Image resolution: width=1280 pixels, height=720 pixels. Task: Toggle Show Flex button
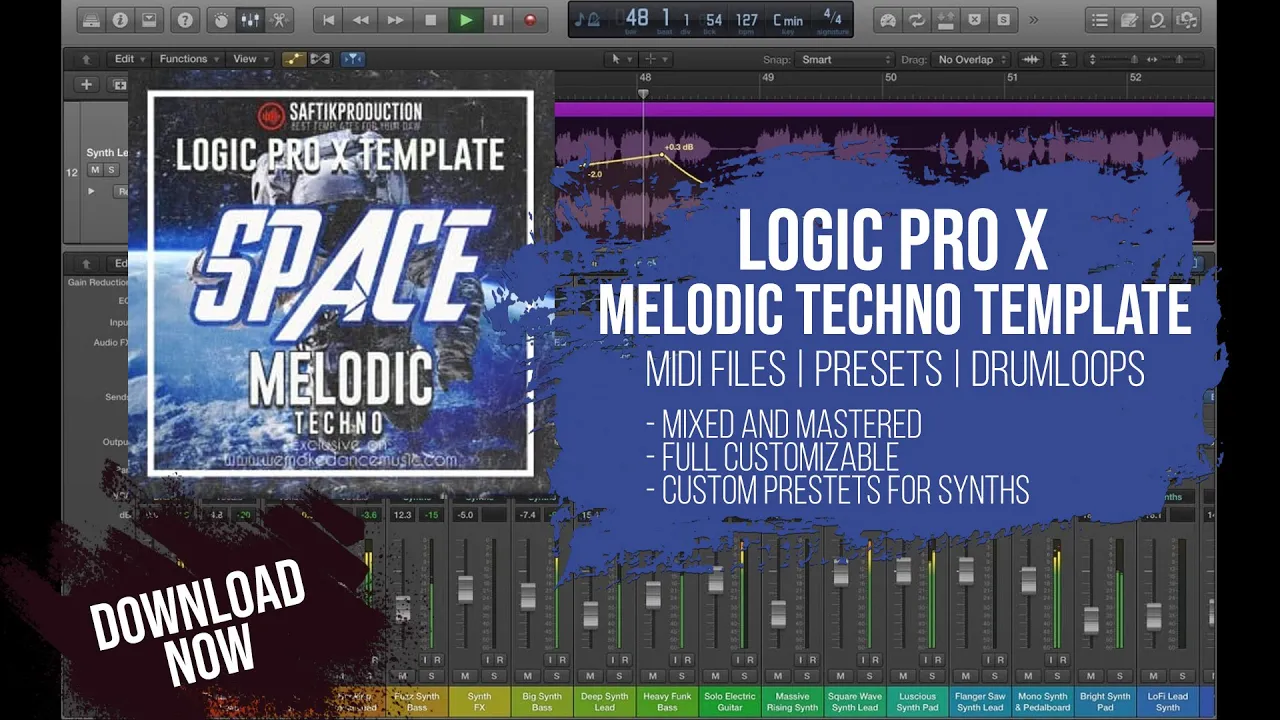[x=320, y=59]
